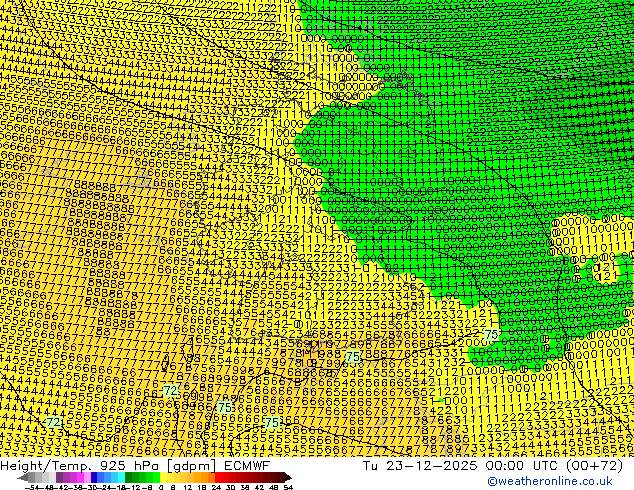The height and width of the screenshot is (490, 634).
Task: Click the 75 contour label on the green area's edge
Action: (491, 335)
